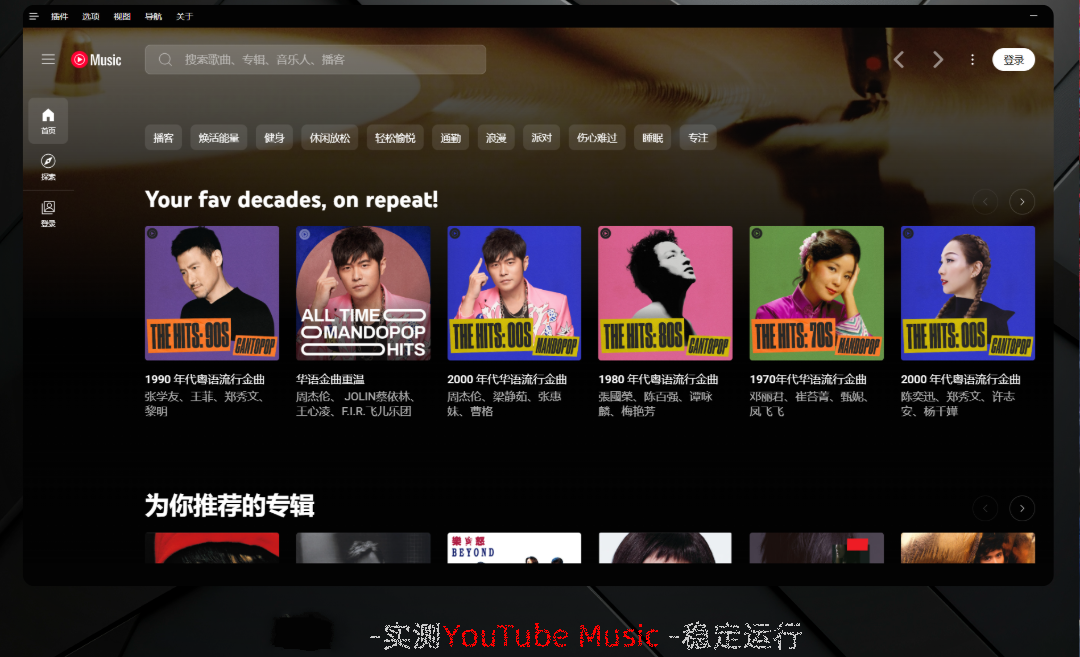Open The Hits: 90s Cantopop playlist cover
1080x657 pixels.
point(212,293)
